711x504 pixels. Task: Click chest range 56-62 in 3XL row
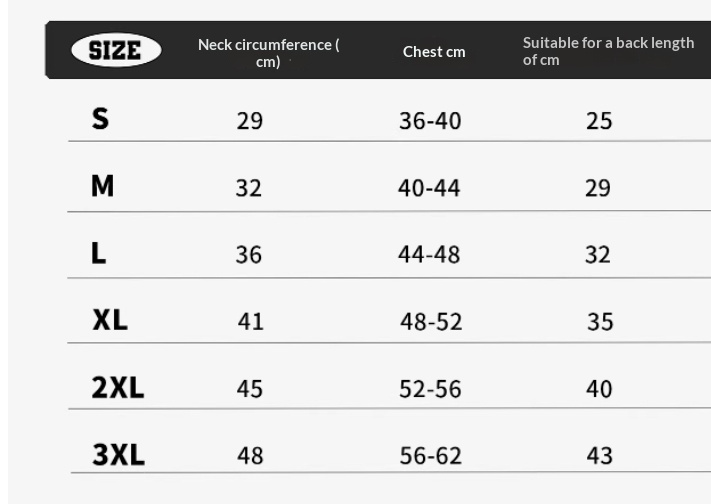pyautogui.click(x=431, y=456)
